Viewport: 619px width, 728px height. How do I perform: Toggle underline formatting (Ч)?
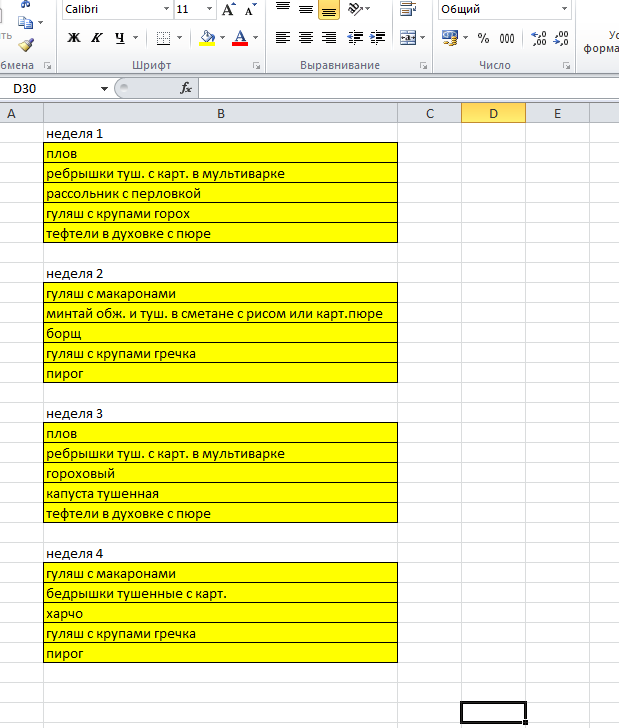point(120,38)
